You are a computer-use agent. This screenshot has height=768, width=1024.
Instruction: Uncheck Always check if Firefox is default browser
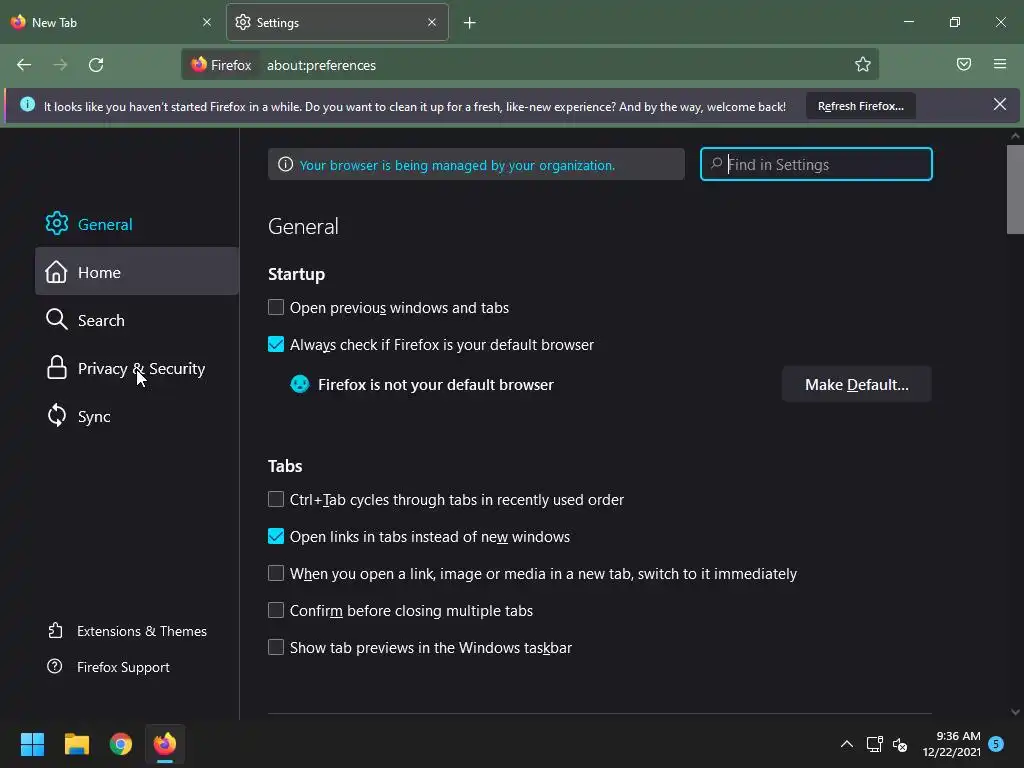click(x=276, y=344)
